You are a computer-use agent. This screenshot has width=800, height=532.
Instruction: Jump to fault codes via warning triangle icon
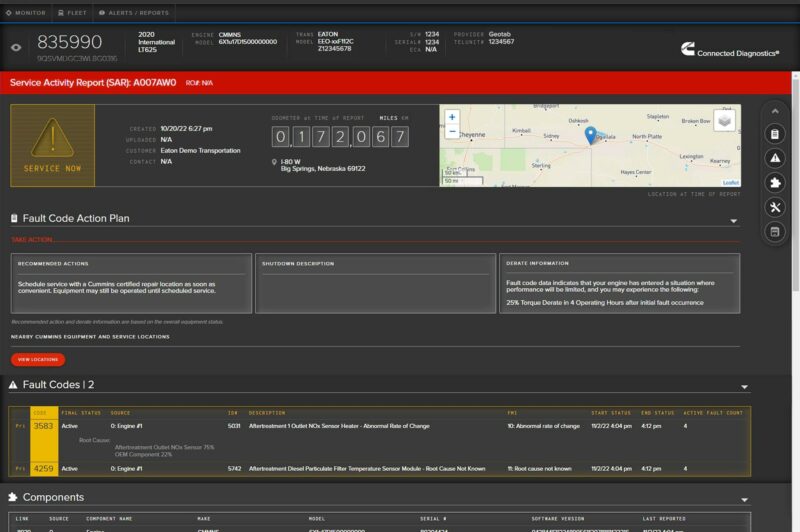775,158
